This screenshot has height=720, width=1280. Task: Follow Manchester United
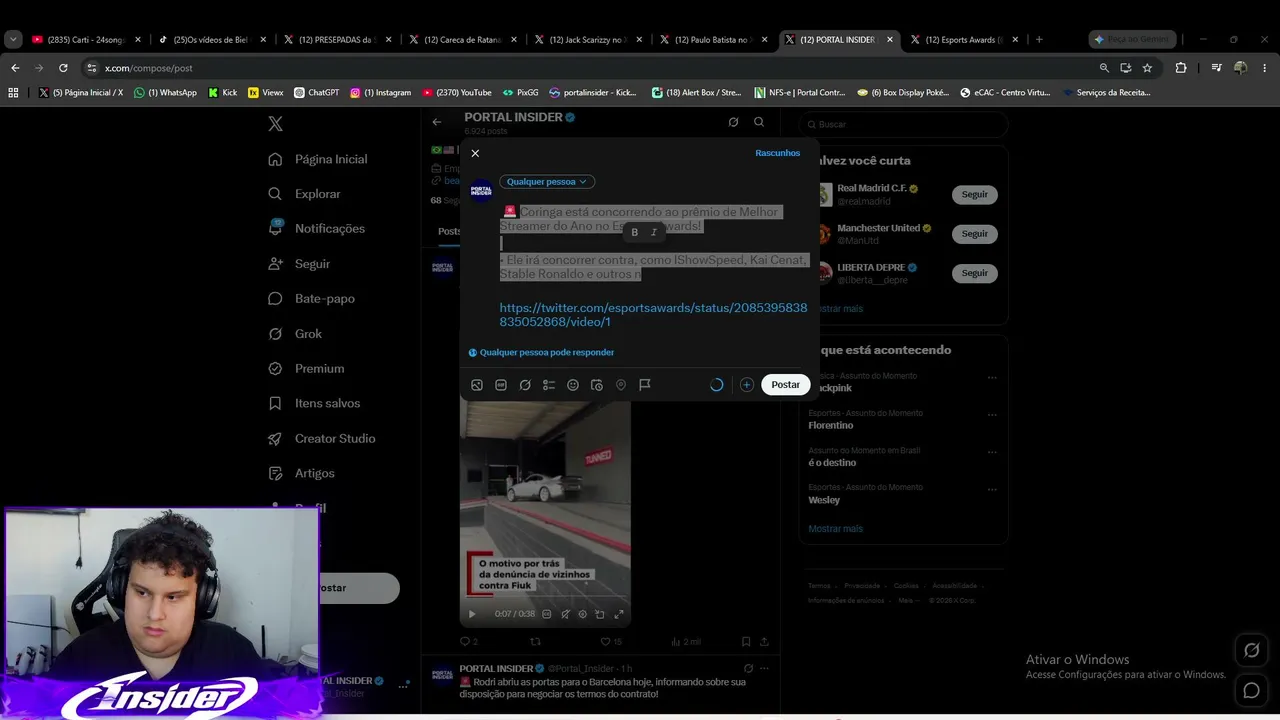click(974, 234)
